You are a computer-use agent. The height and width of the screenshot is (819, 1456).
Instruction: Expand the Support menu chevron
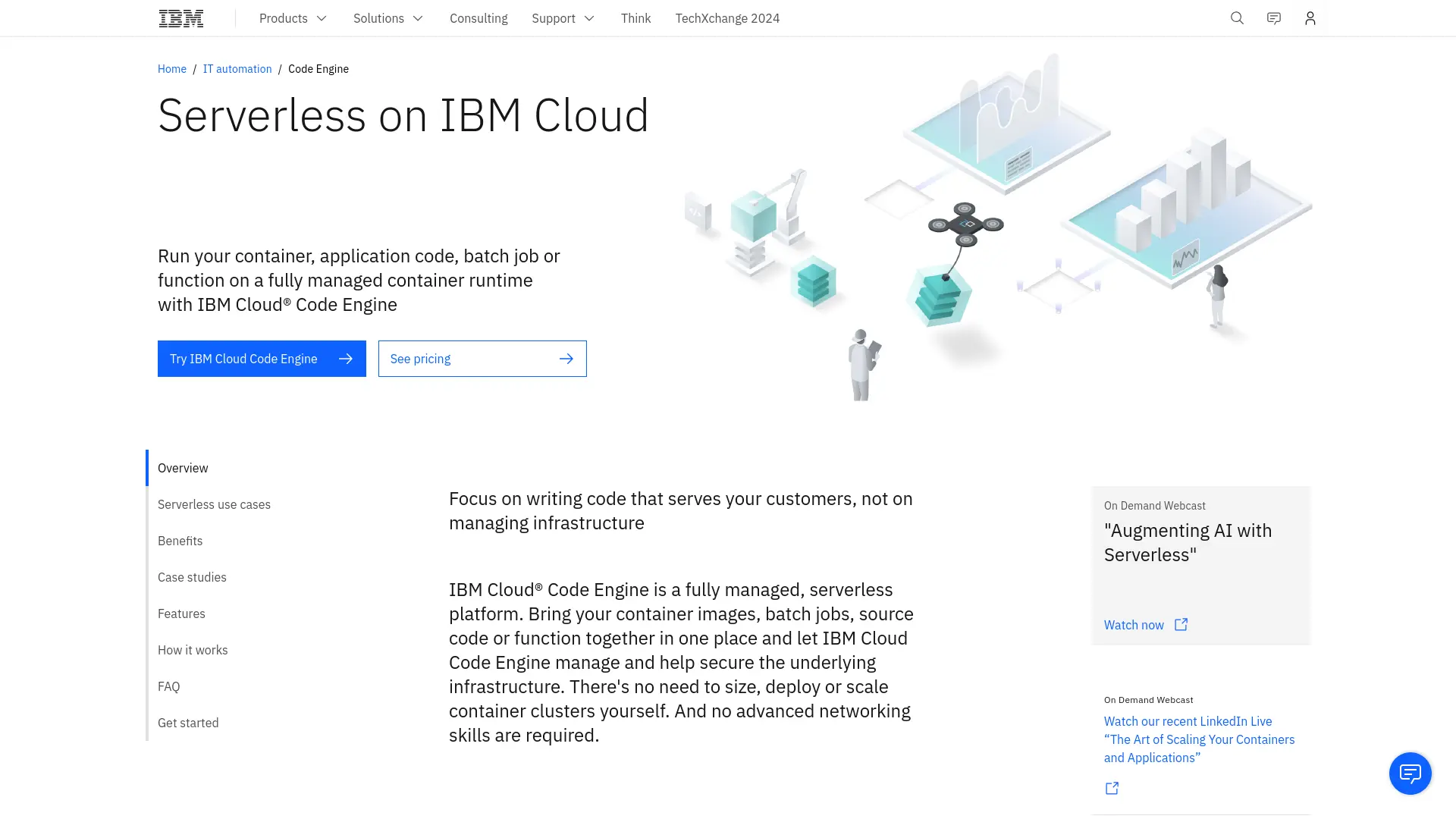click(x=589, y=18)
